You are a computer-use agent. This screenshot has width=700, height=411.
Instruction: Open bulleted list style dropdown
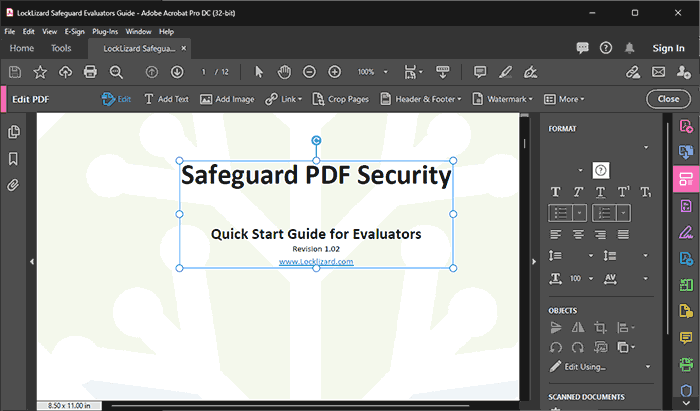pyautogui.click(x=579, y=213)
